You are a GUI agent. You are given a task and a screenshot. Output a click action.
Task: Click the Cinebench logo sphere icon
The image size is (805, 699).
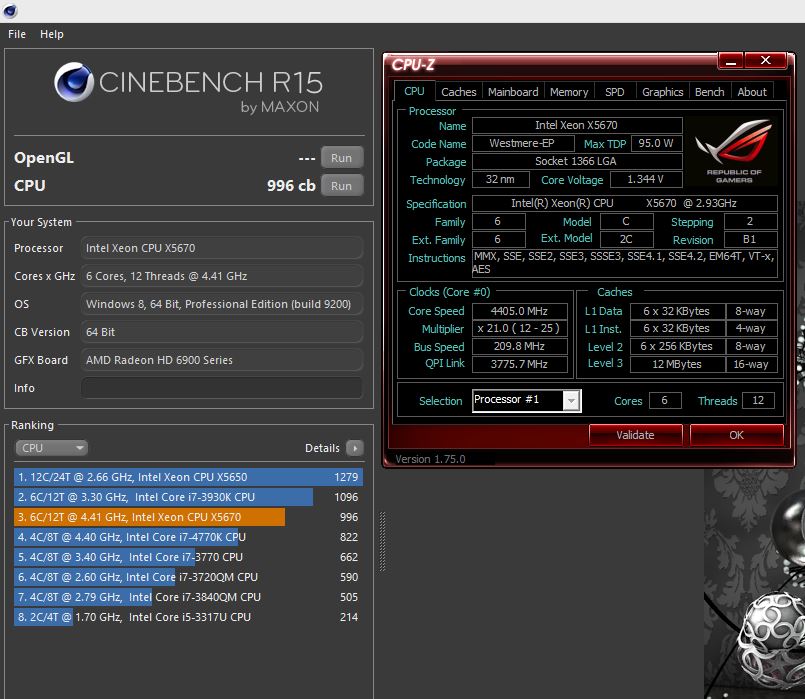click(x=74, y=82)
